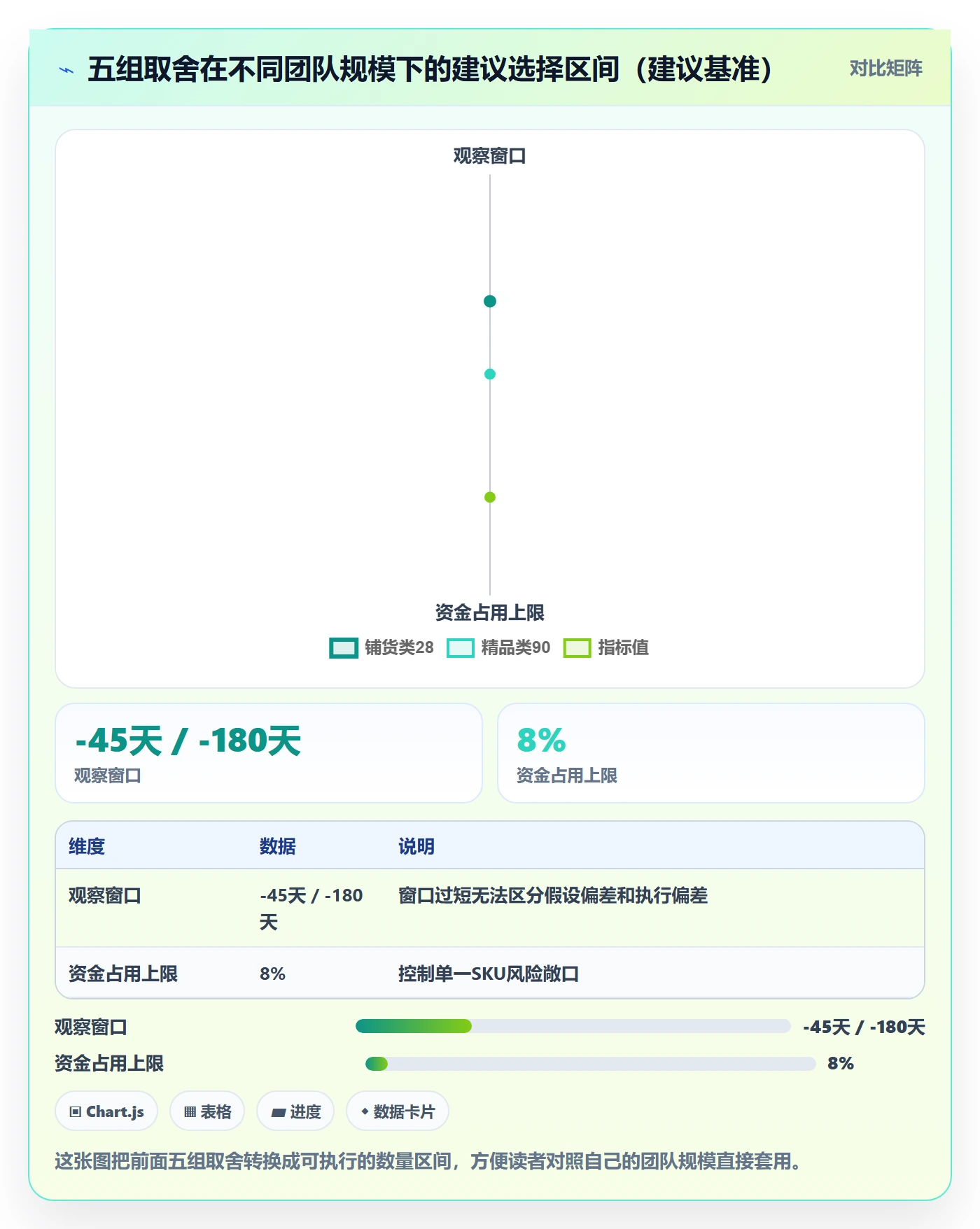Click the 资金占用上限 label left of the progress bar
980x1229 pixels.
pos(109,1063)
